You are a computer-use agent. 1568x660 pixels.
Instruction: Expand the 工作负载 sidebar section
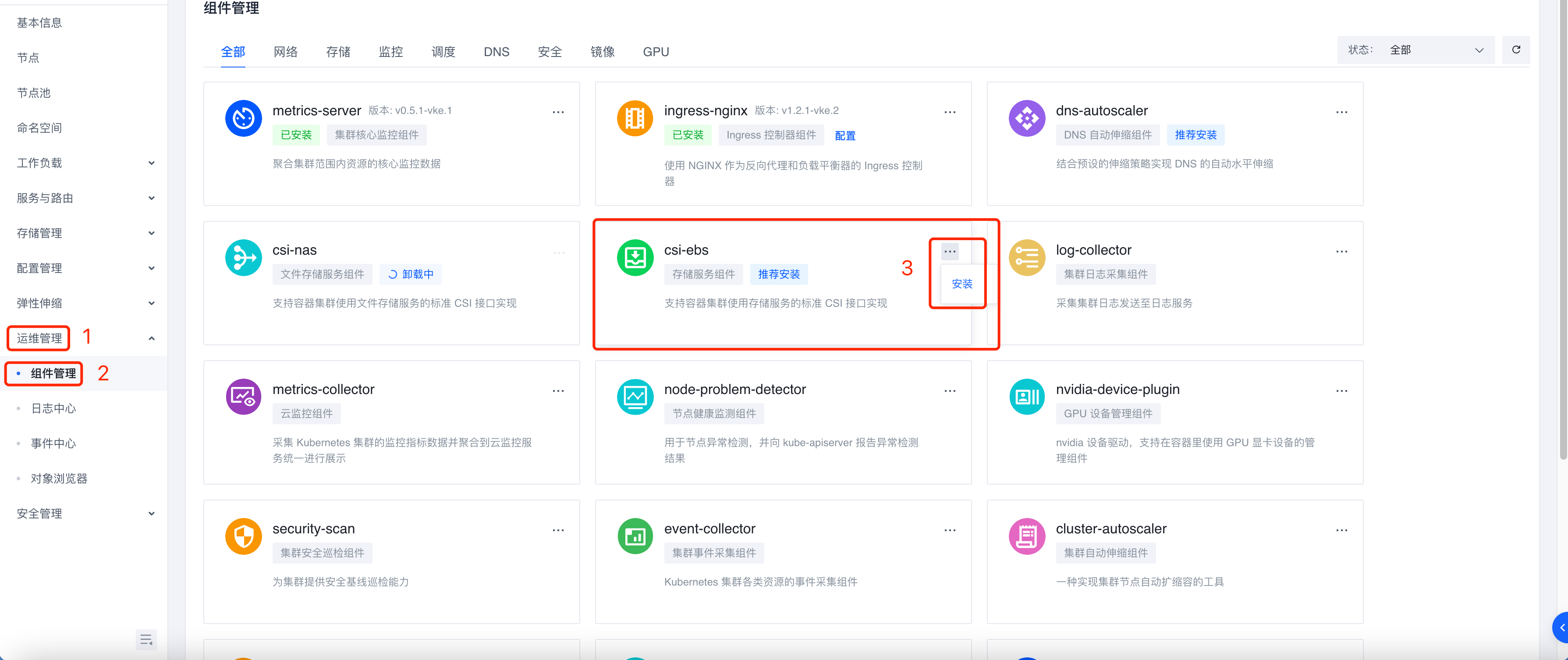pos(85,163)
